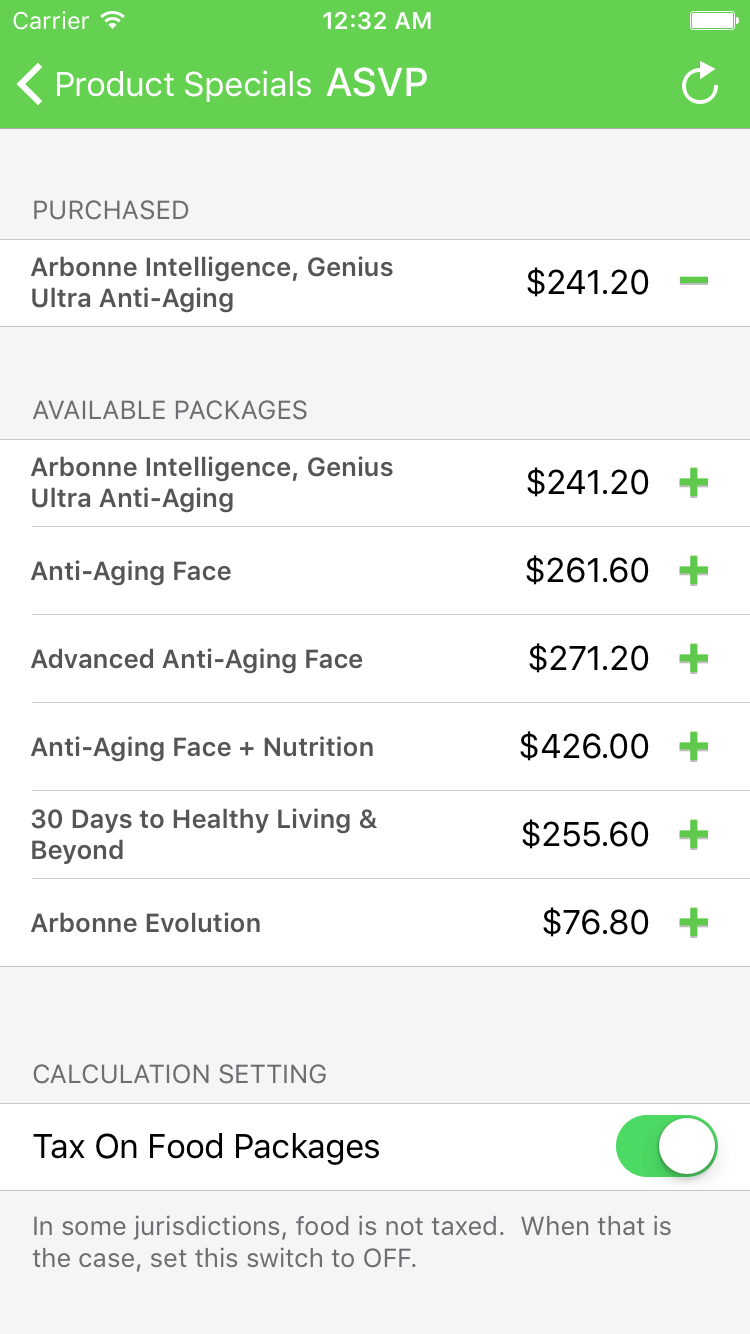Add available Arbonne Intelligence, Genius package
This screenshot has width=750, height=1334.
693,483
